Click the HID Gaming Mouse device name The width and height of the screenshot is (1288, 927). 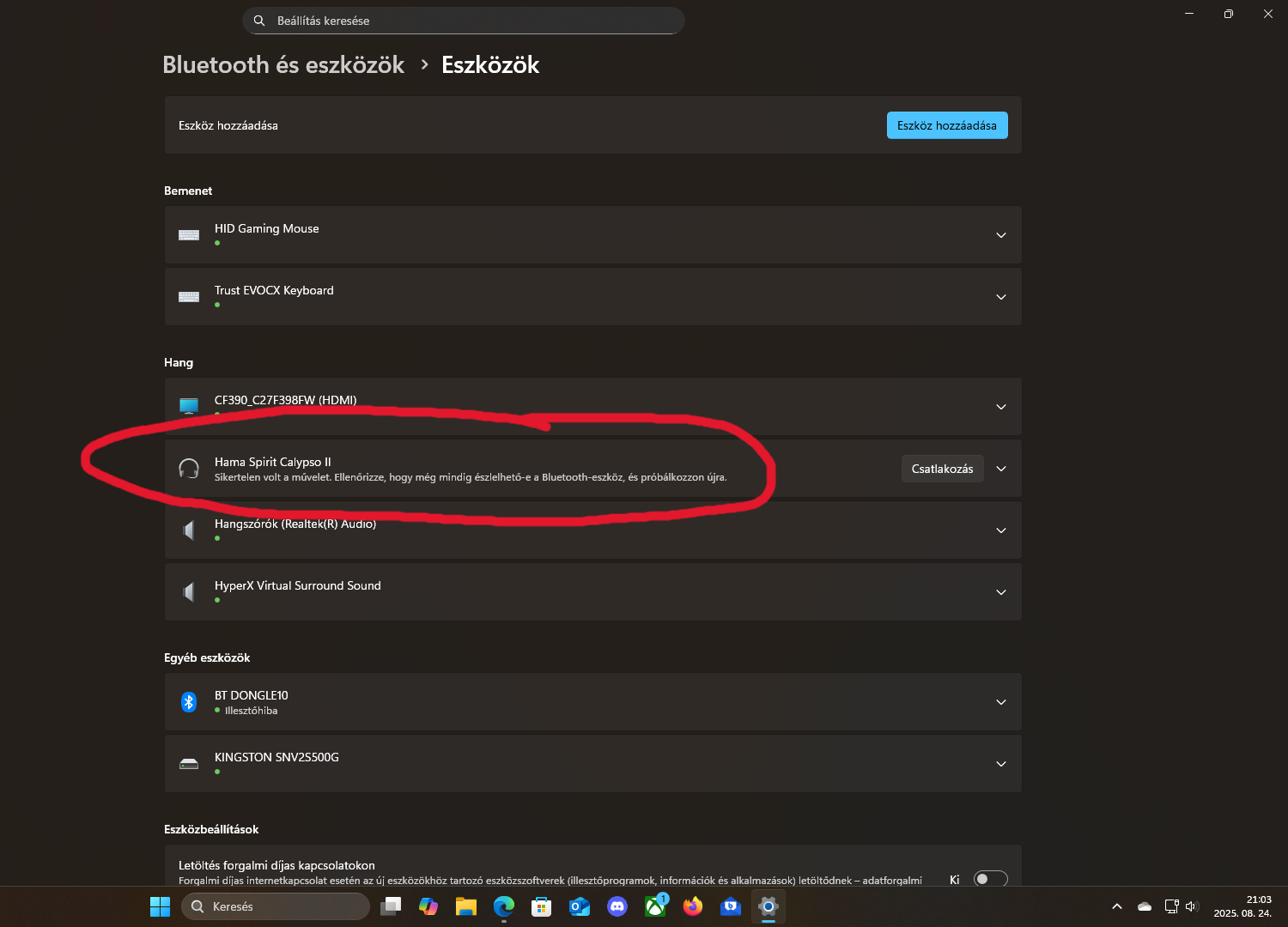pos(267,228)
